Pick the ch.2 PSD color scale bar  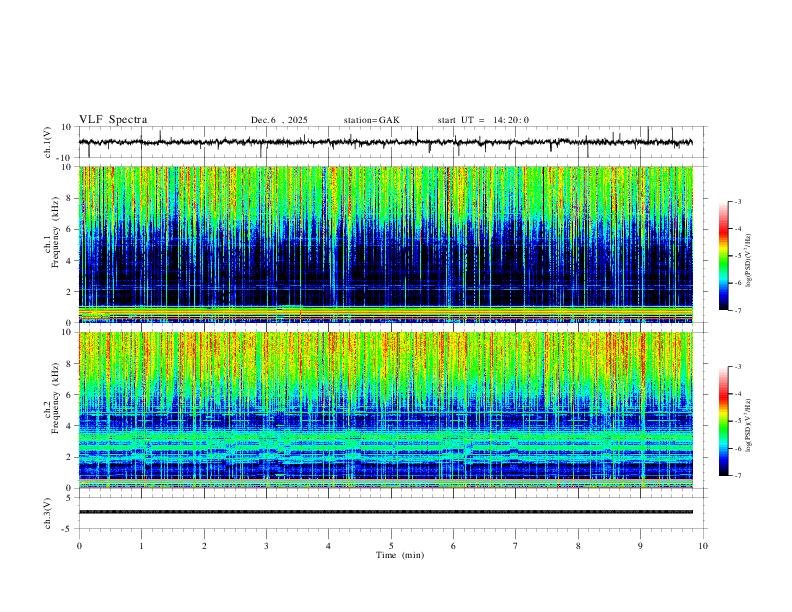coord(724,421)
